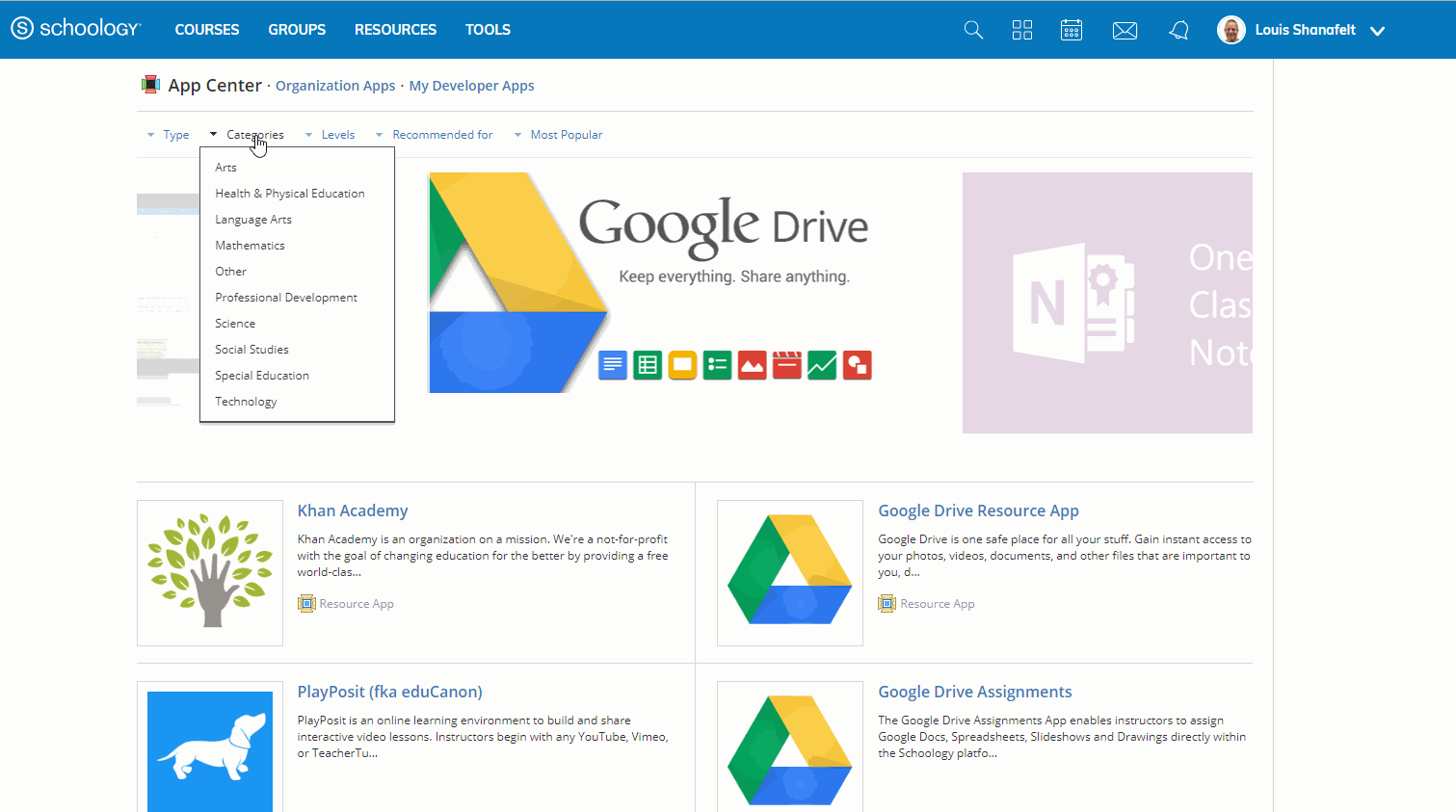Collapse the Categories filter dropdown
1456x812 pixels.
[x=248, y=135]
